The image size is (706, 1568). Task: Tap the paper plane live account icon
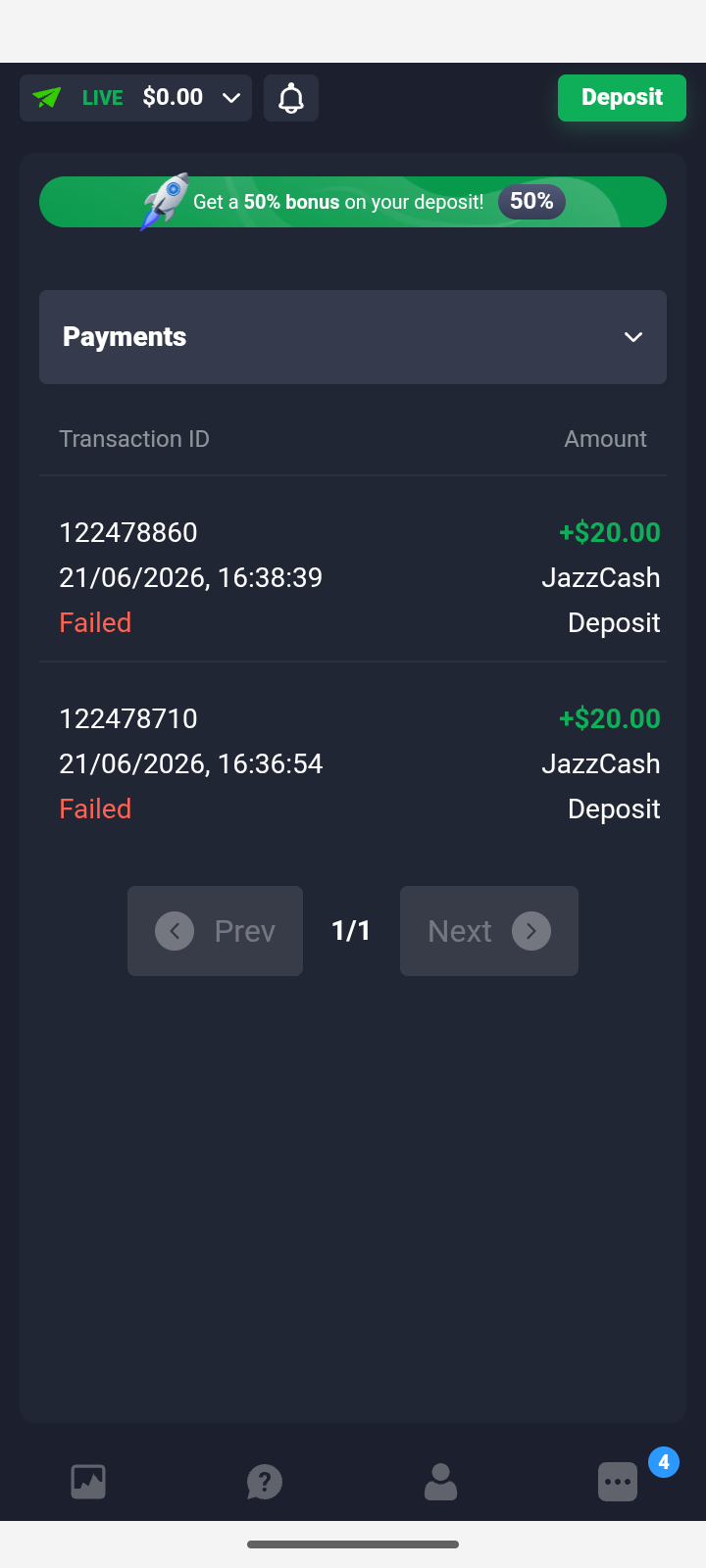tap(47, 98)
